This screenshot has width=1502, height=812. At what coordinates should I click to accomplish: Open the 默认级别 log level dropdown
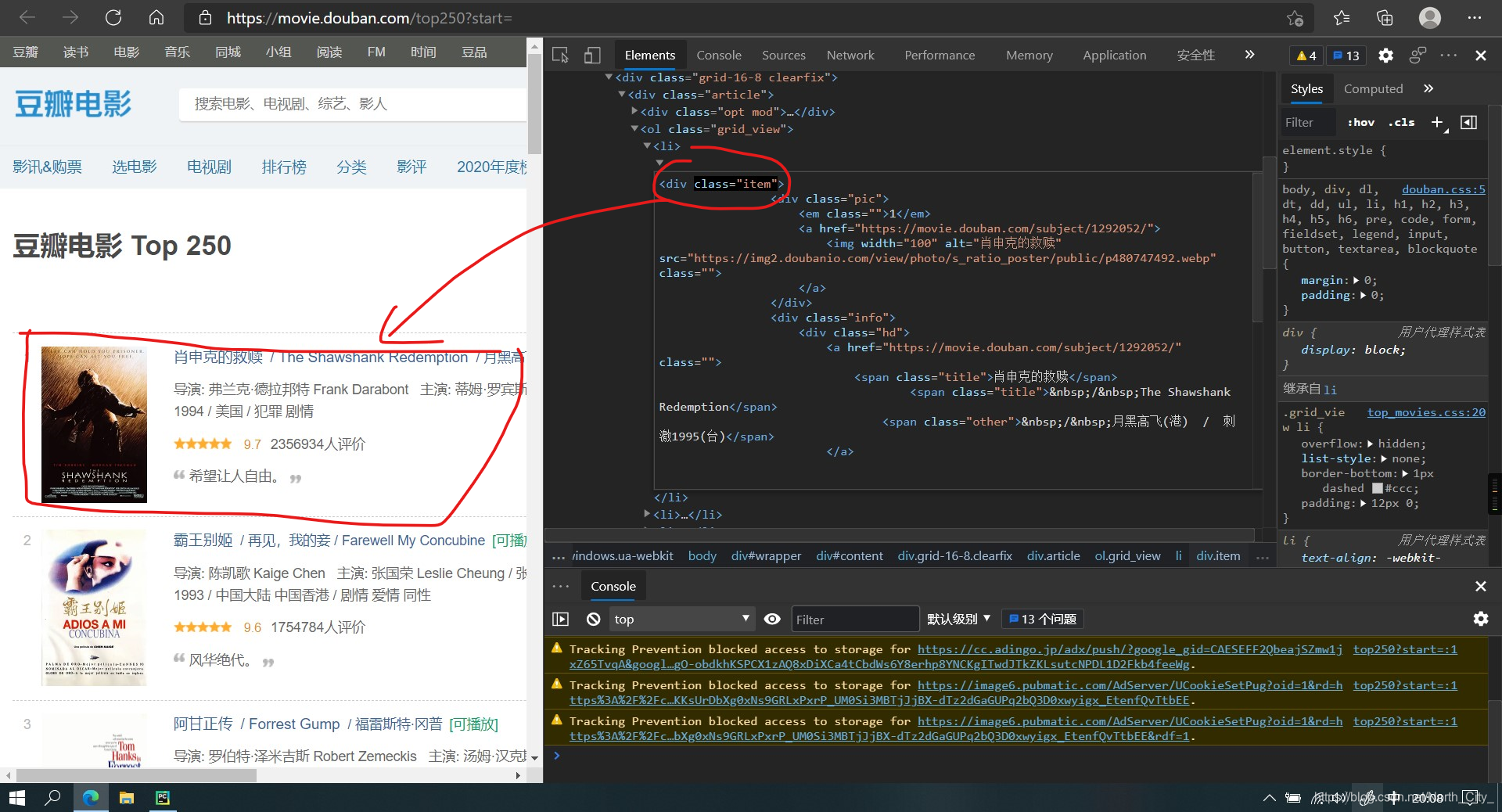click(958, 619)
